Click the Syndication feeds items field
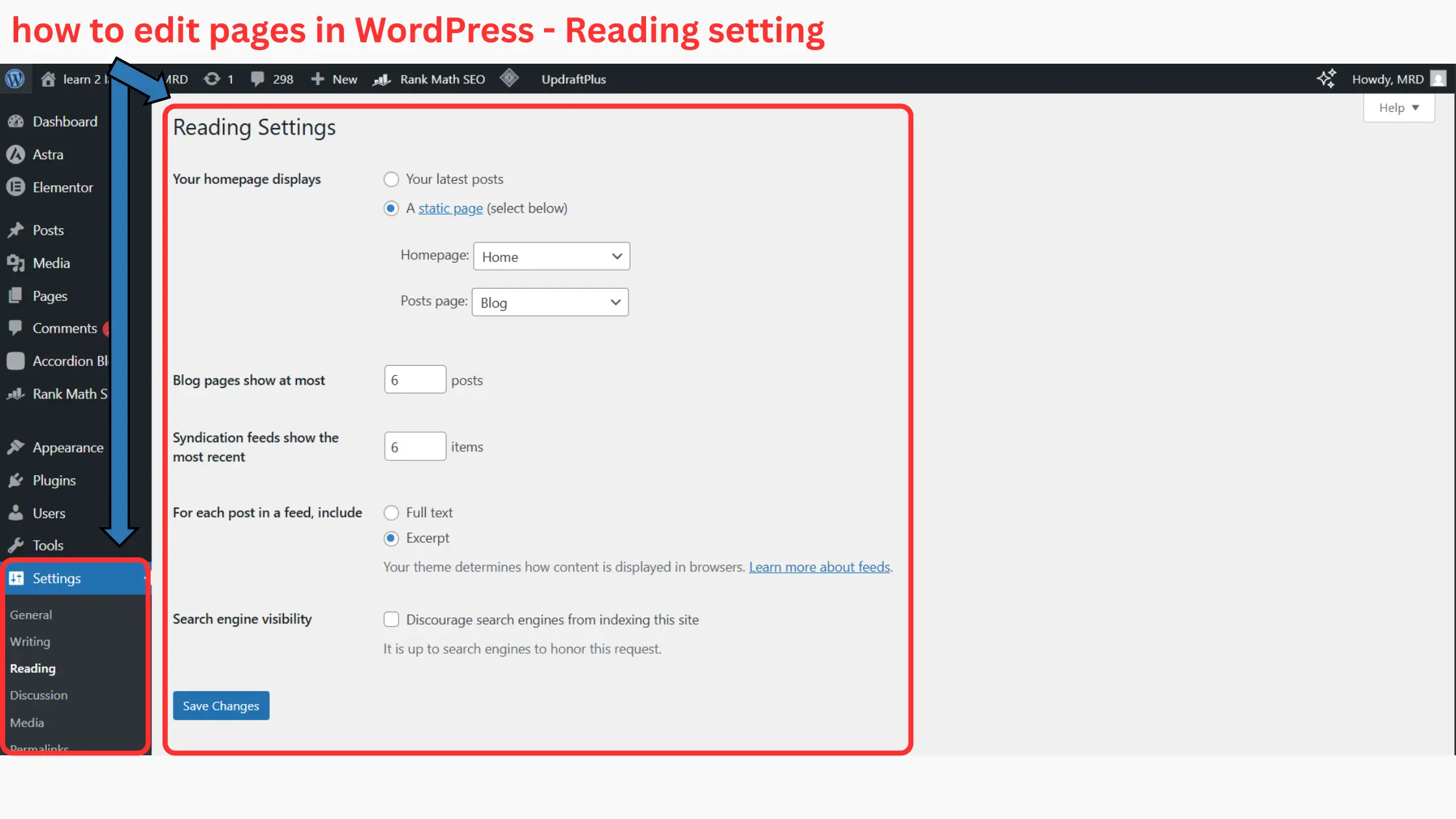Image resolution: width=1456 pixels, height=819 pixels. (x=415, y=447)
